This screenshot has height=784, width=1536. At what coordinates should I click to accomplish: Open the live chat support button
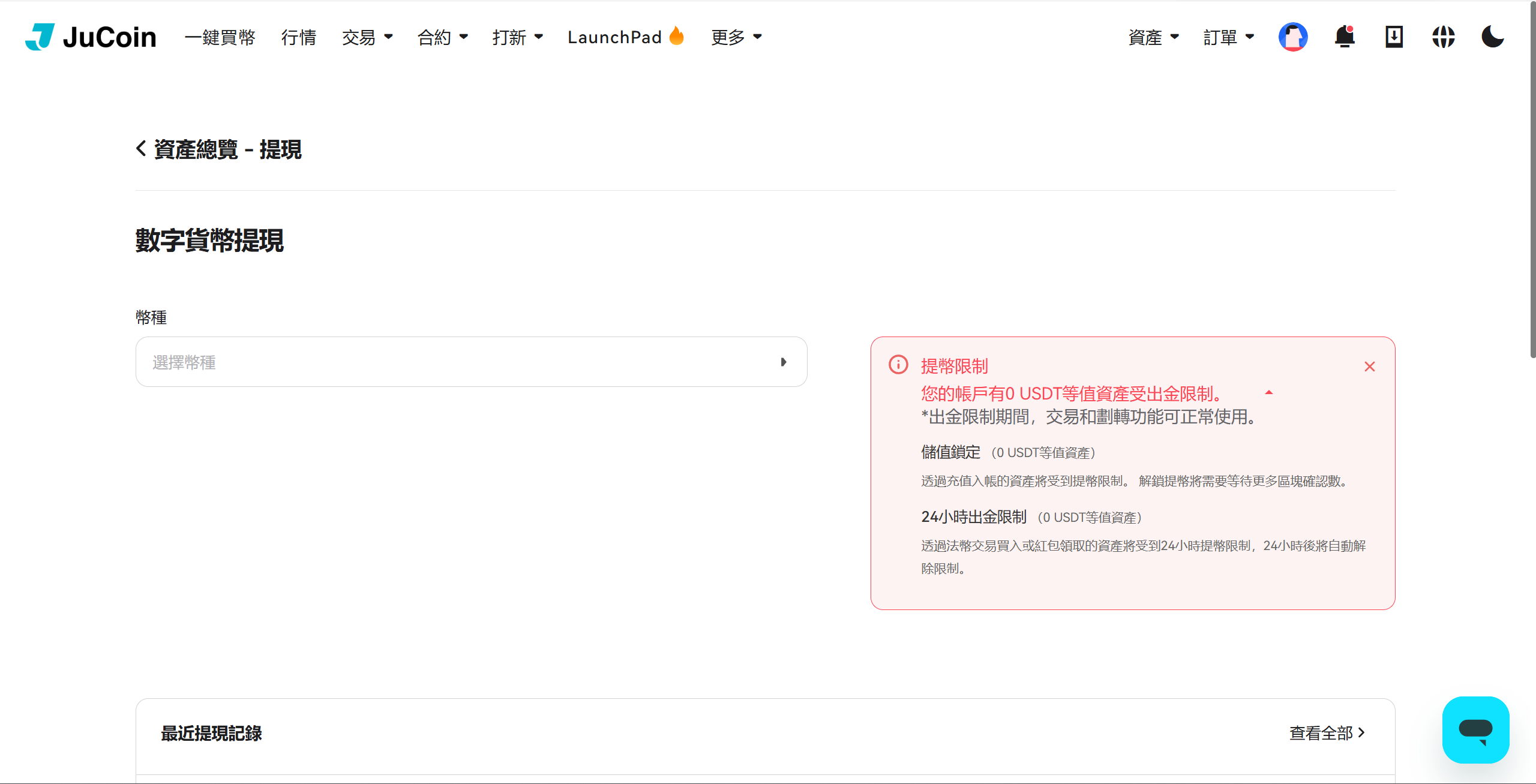[x=1475, y=730]
